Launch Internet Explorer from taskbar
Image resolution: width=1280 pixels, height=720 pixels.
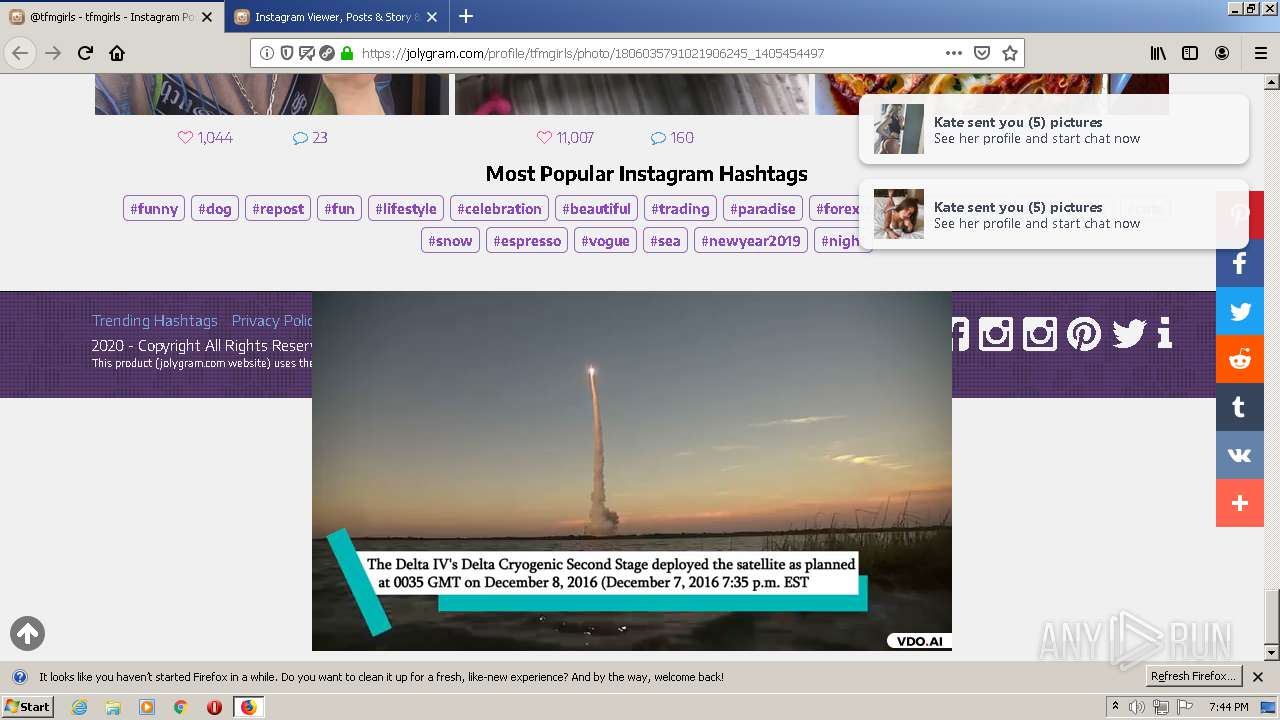tap(80, 707)
